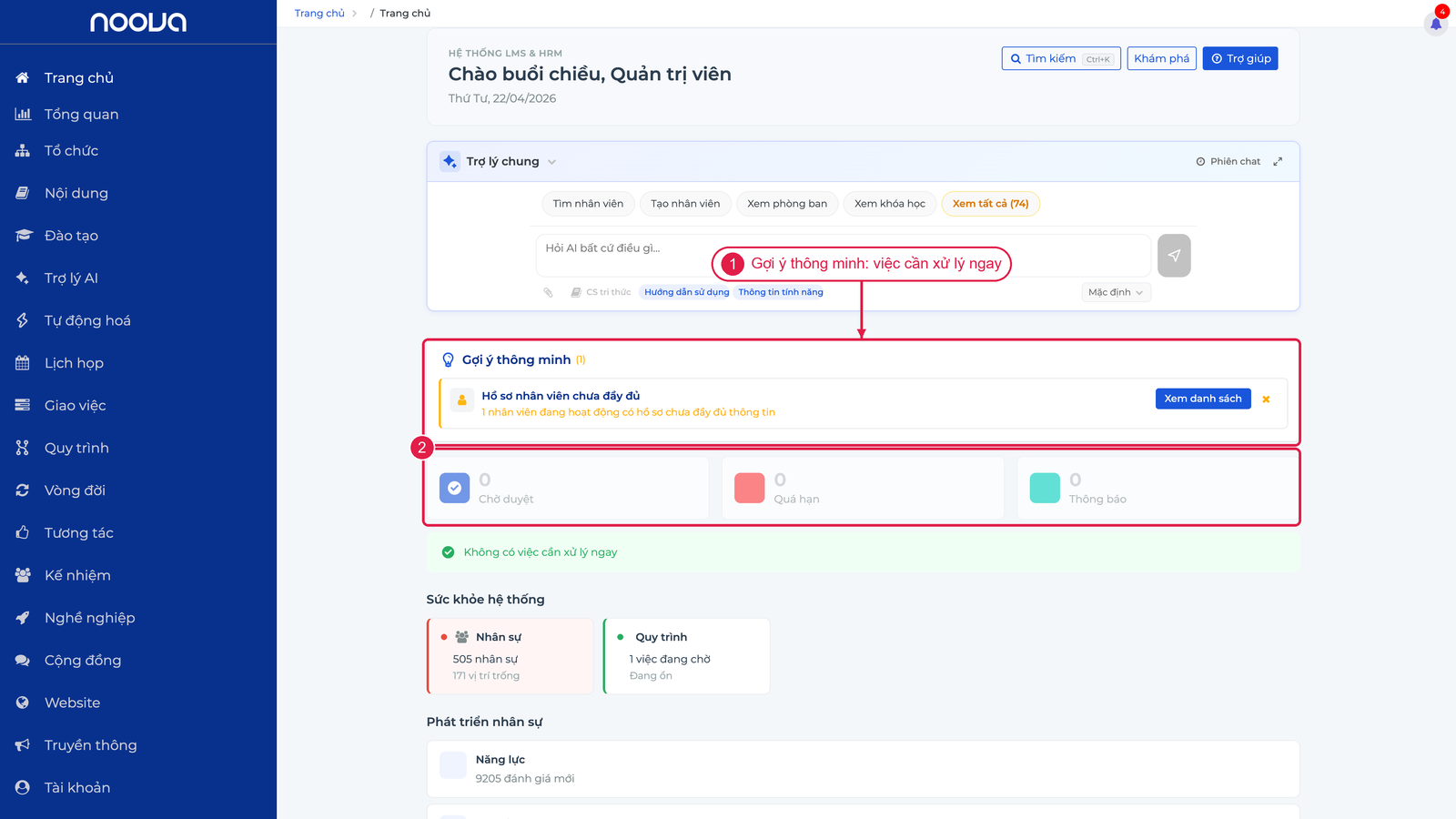The height and width of the screenshot is (819, 1456).
Task: Click the paperclip attachment icon
Action: pos(548,292)
